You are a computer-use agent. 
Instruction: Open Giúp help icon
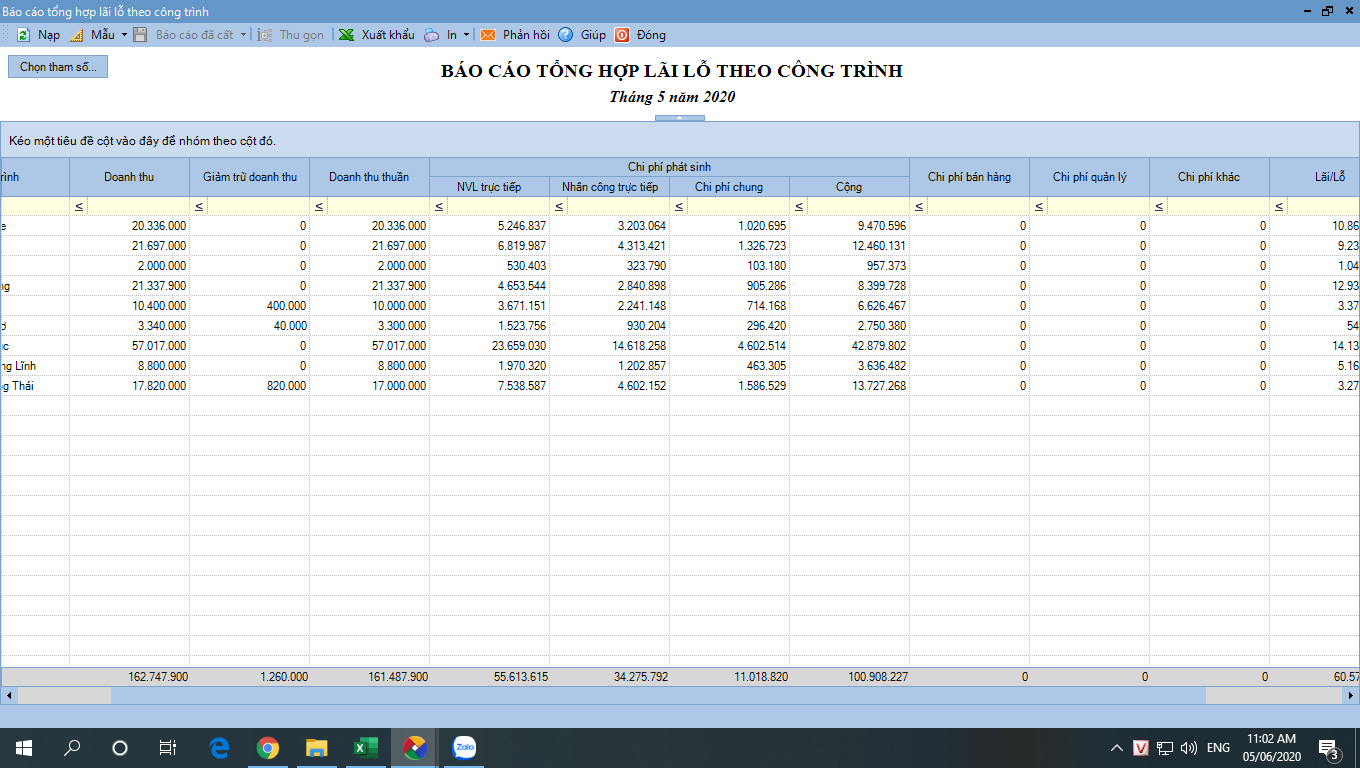(x=566, y=35)
